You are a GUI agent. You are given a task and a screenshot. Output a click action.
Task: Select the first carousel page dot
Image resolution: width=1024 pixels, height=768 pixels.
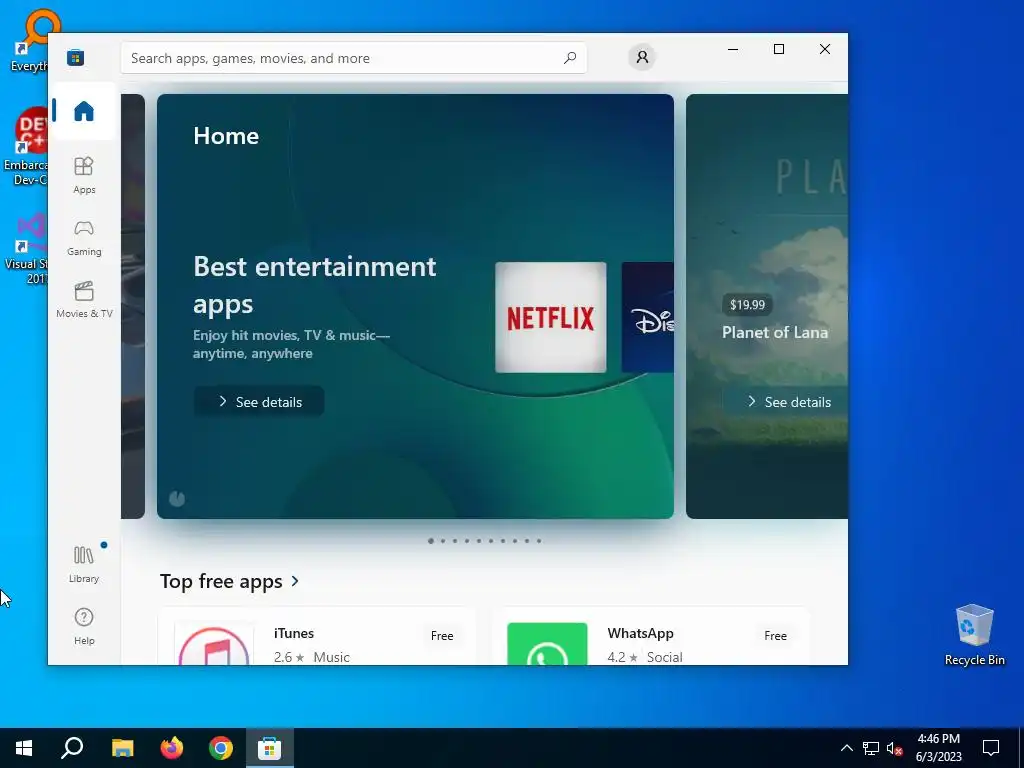point(431,541)
